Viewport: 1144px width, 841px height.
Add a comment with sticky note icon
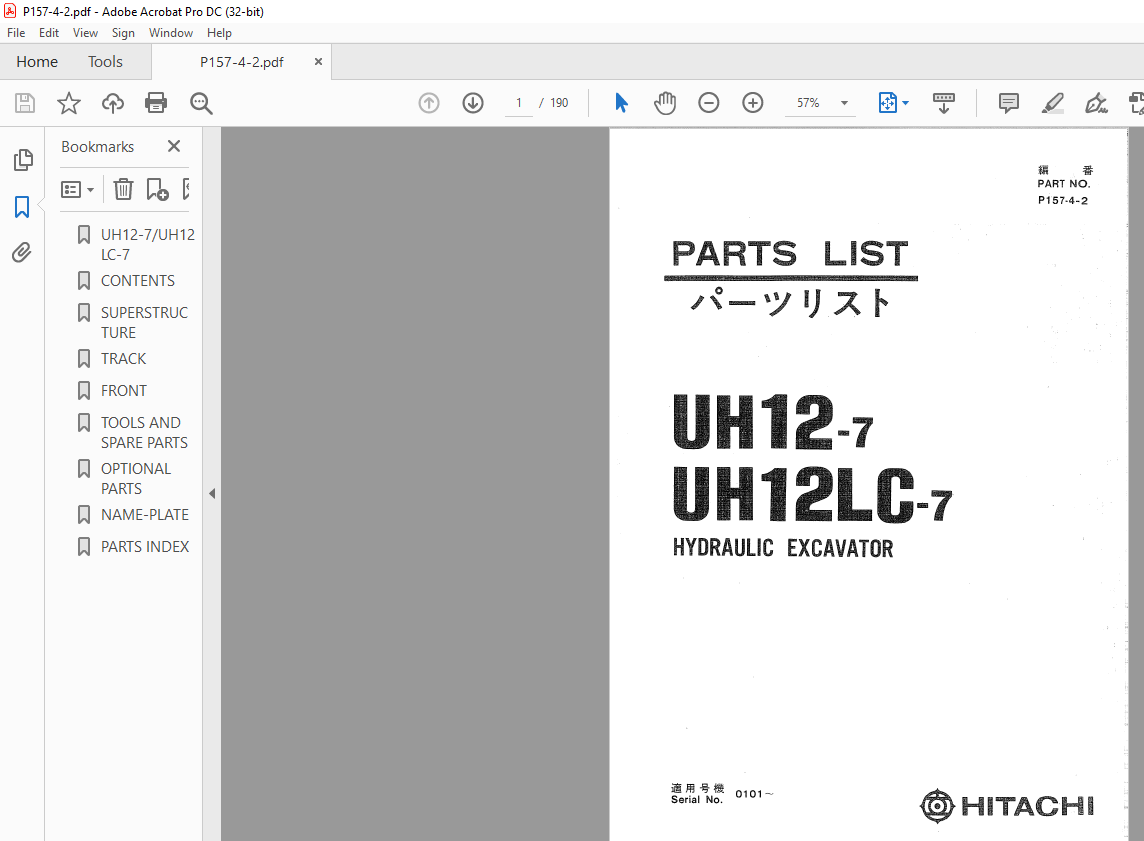(1008, 103)
